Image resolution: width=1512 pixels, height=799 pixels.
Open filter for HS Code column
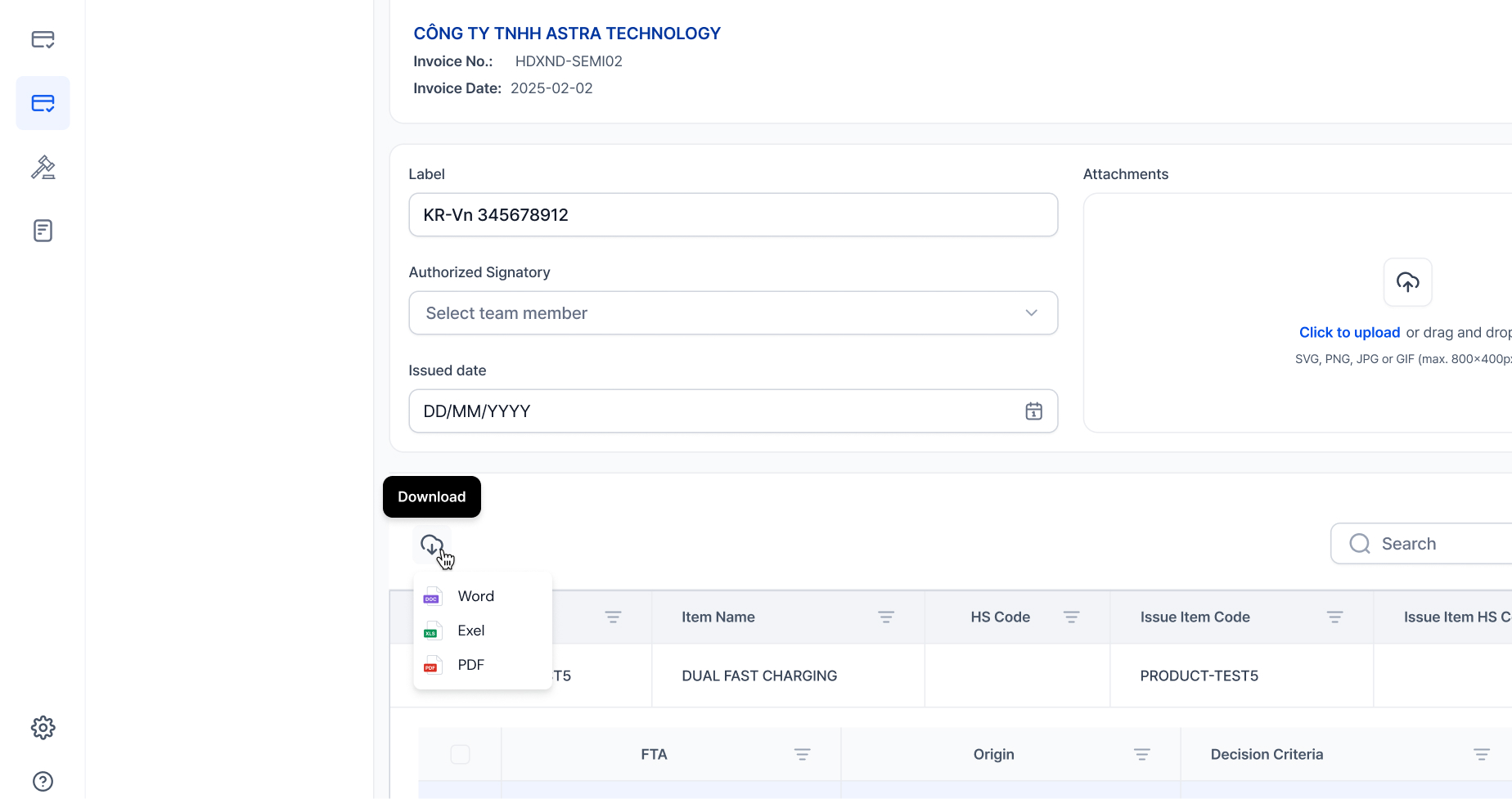pyautogui.click(x=1071, y=617)
